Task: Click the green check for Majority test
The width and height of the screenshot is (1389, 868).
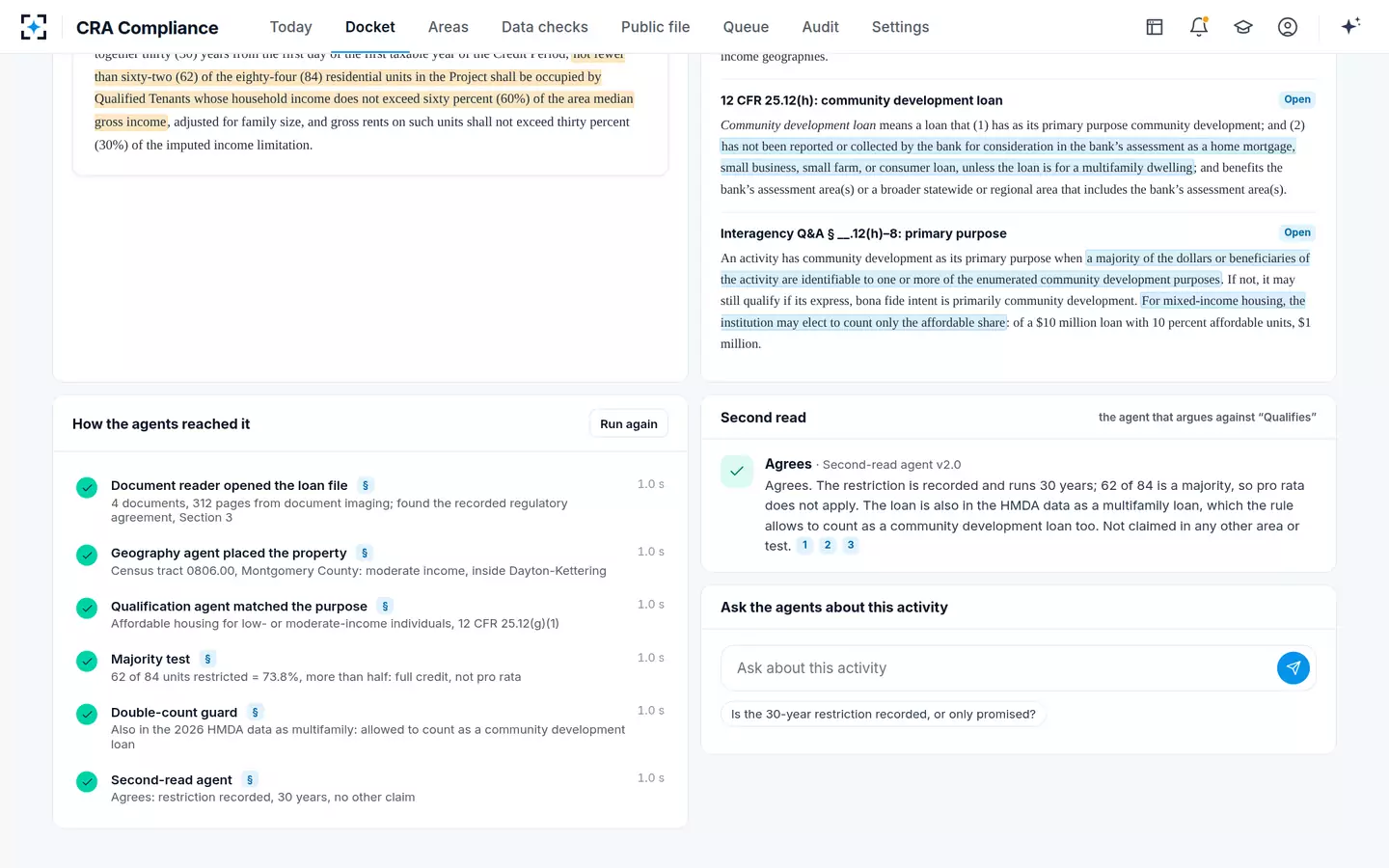Action: point(87,662)
